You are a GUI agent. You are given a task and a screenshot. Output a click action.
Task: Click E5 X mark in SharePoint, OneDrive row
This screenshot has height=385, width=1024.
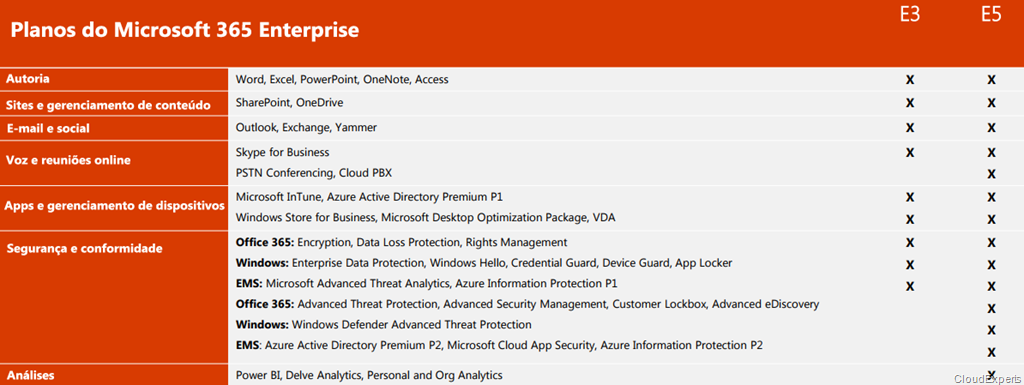click(991, 102)
